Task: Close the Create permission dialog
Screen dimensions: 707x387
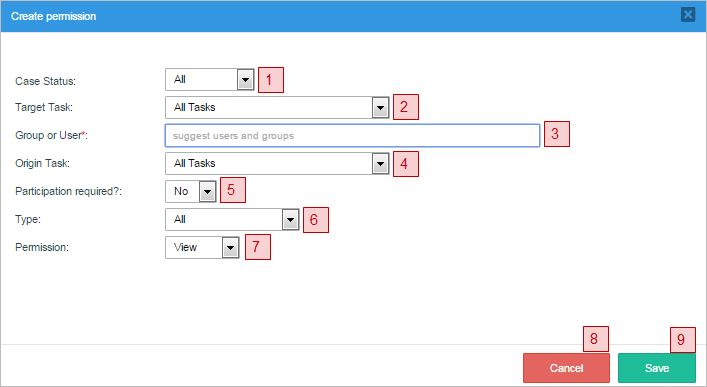Action: coord(688,15)
